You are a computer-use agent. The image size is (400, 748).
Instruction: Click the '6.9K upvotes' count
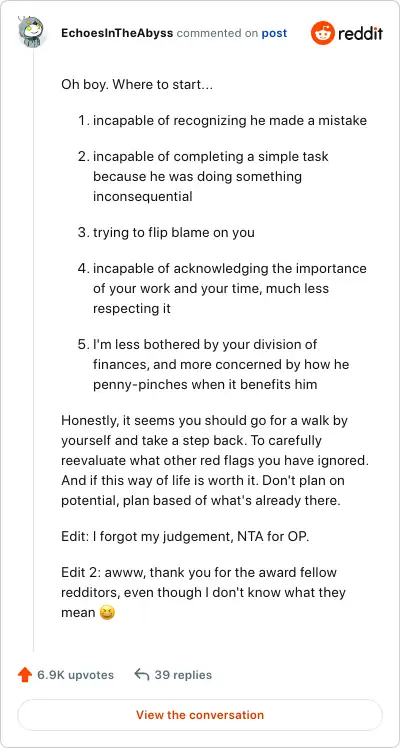coord(75,675)
